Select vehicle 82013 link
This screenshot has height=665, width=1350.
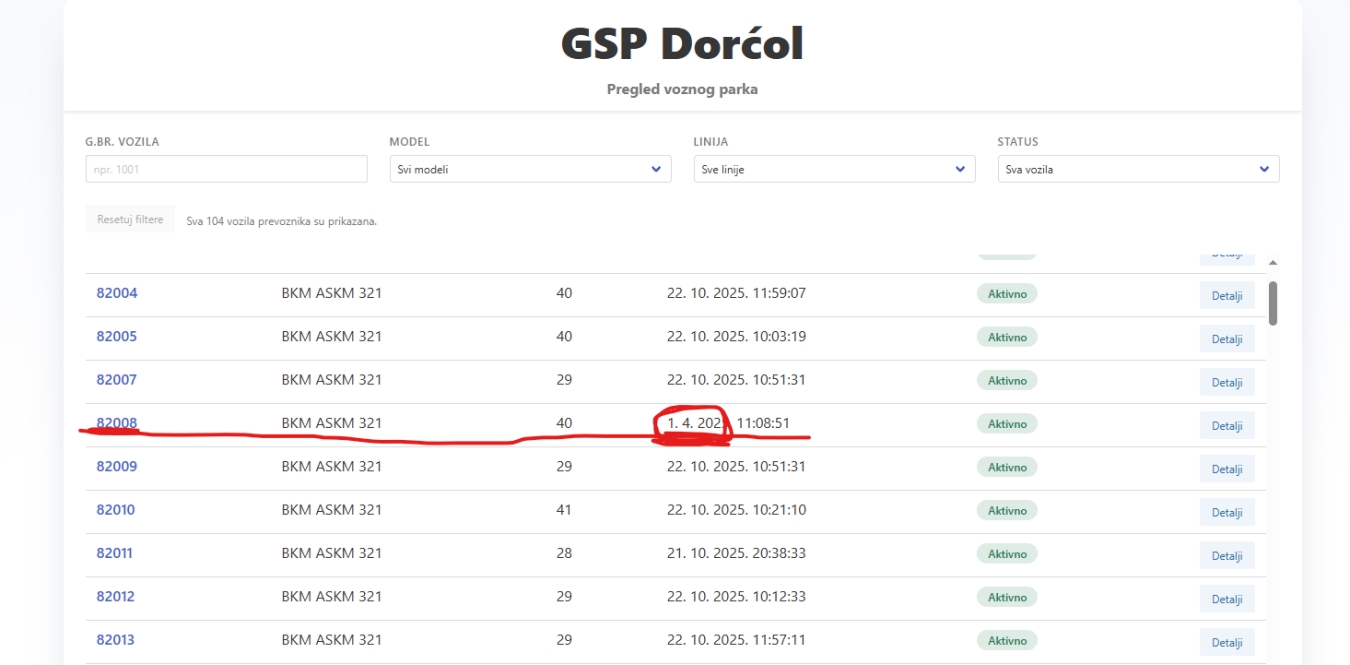116,640
